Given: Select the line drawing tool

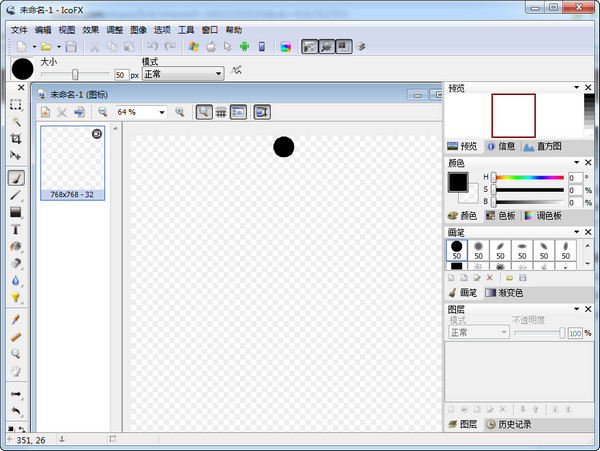Looking at the screenshot, I should click(x=16, y=194).
